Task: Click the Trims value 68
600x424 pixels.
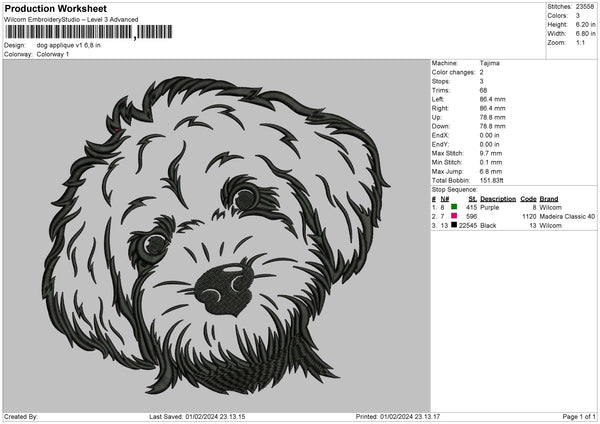Action: 483,90
